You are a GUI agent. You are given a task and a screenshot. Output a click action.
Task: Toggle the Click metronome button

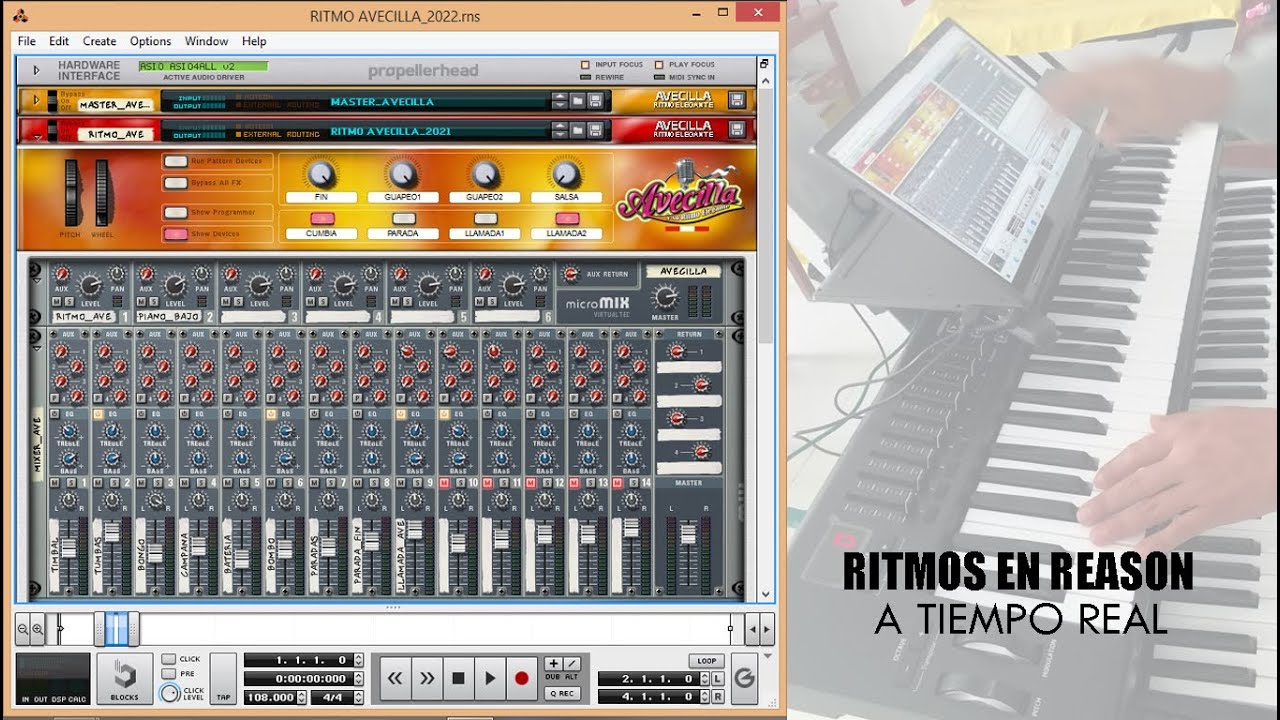[x=169, y=659]
